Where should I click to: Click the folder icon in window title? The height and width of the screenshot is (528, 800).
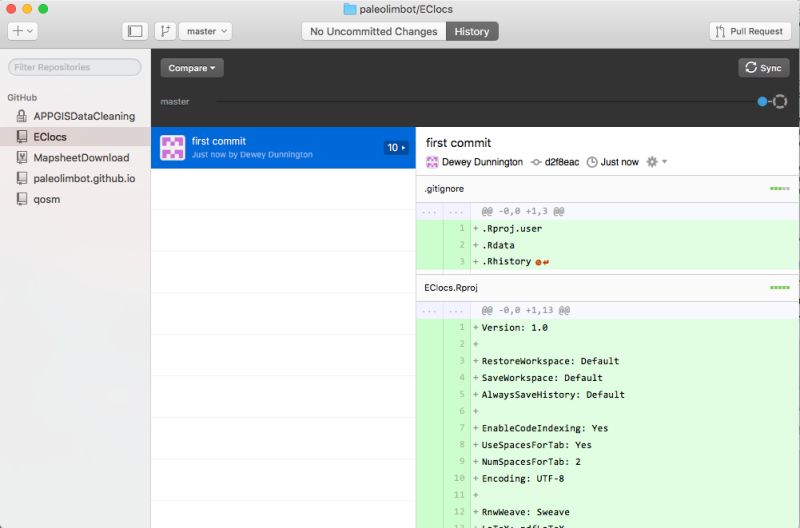pyautogui.click(x=349, y=9)
